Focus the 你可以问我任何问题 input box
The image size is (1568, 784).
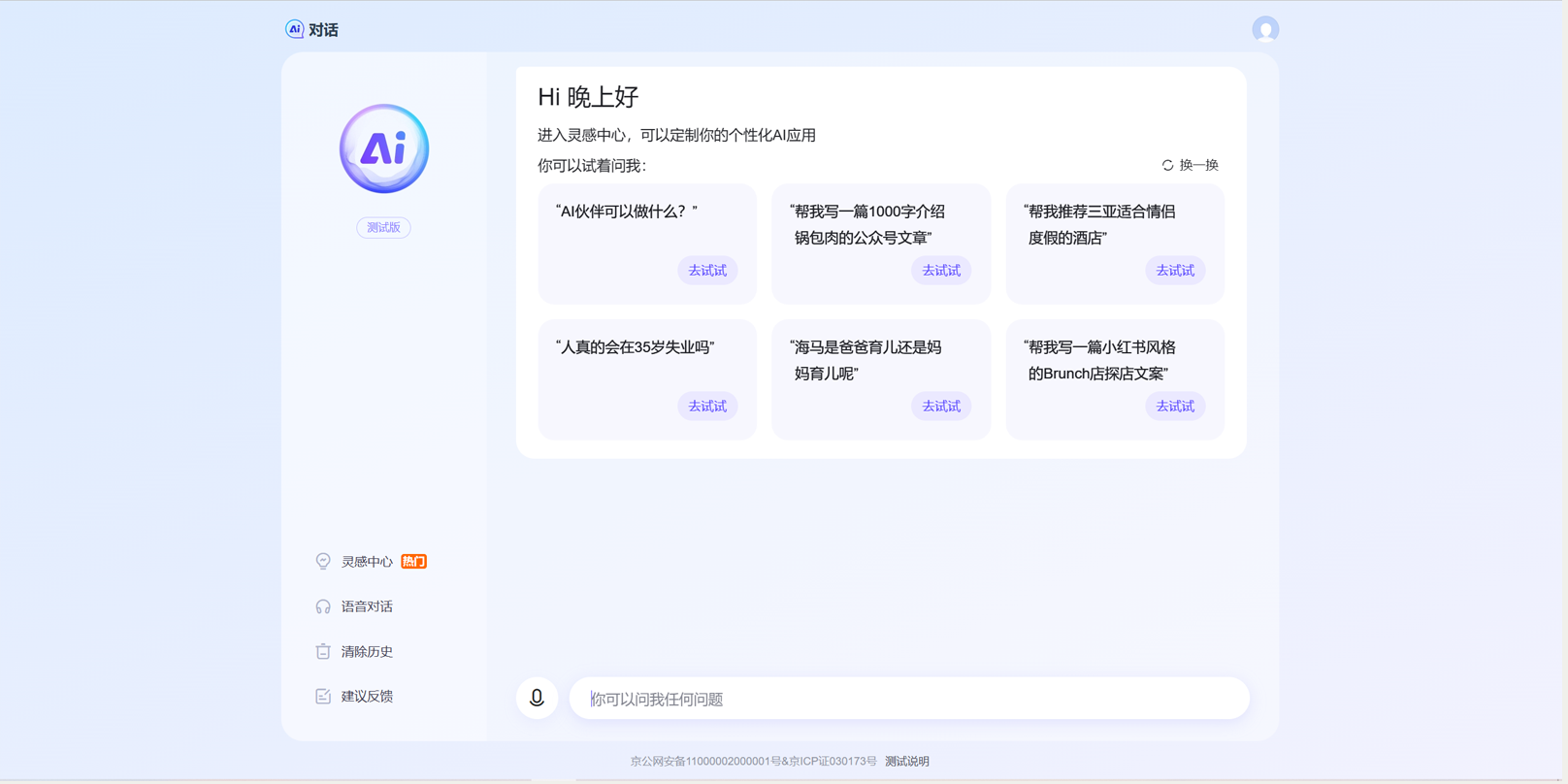pos(908,699)
